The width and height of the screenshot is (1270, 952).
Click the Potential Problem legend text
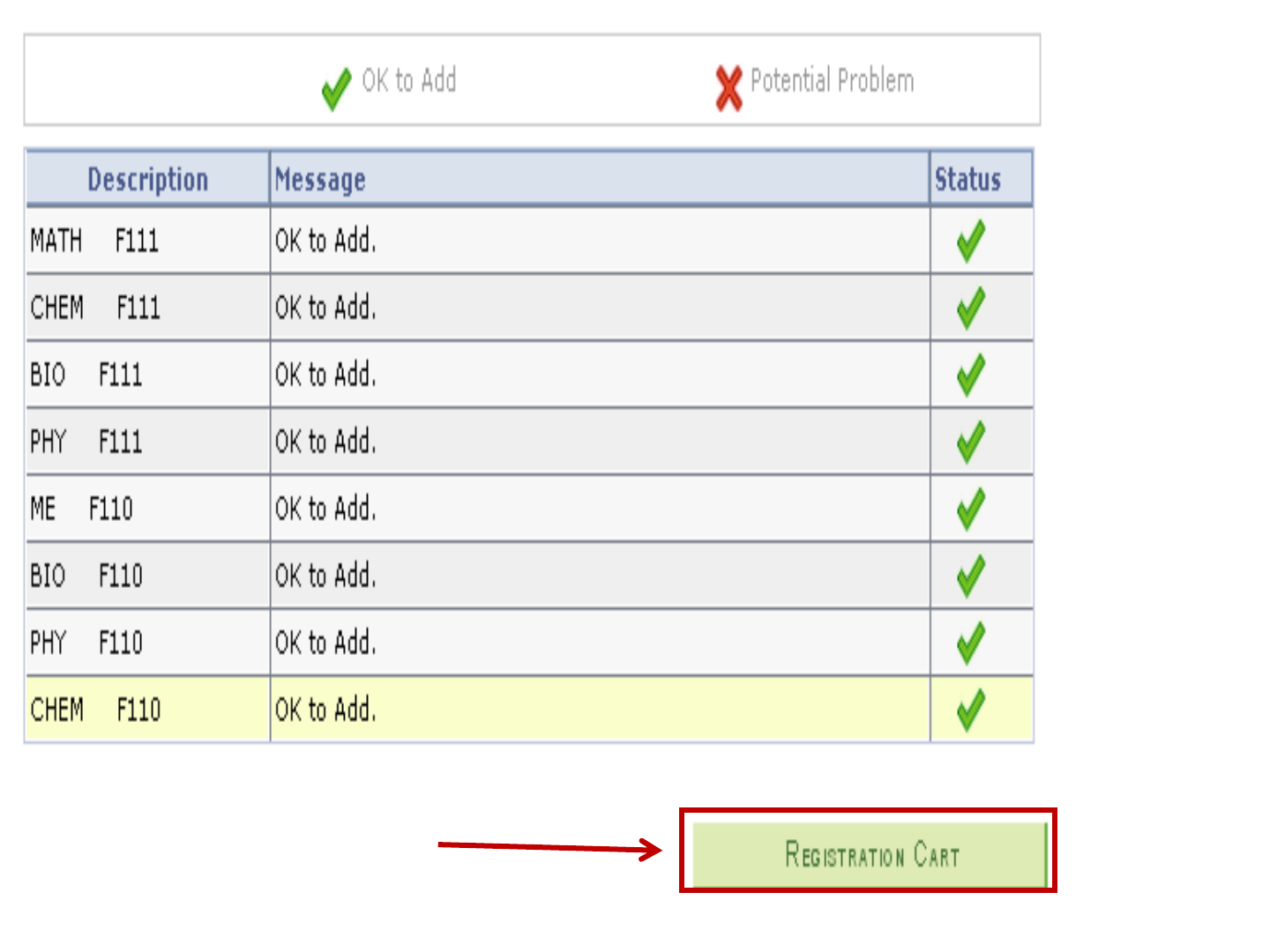coord(832,80)
